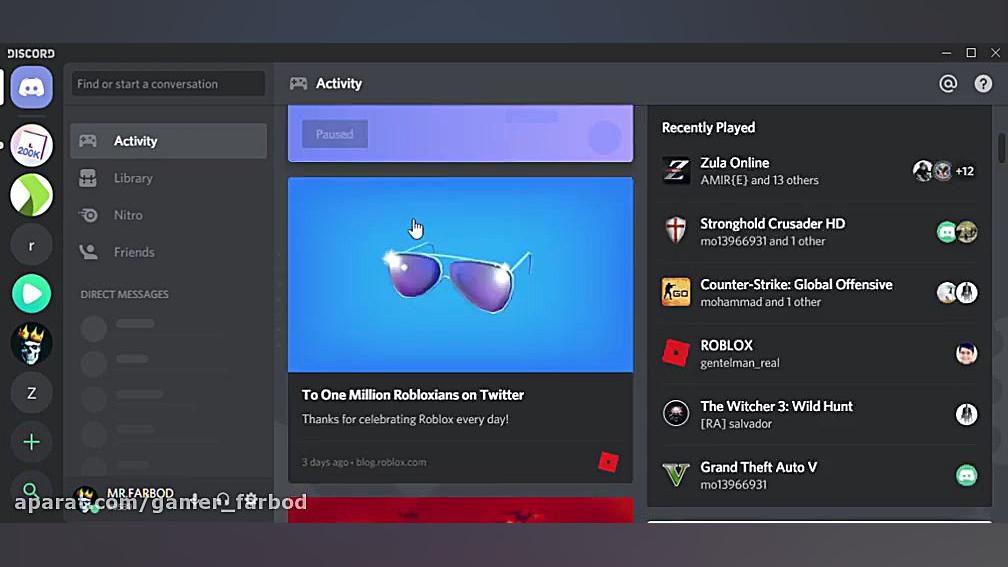This screenshot has width=1008, height=567.
Task: Click '[RA] salvador' player name
Action: 736,424
